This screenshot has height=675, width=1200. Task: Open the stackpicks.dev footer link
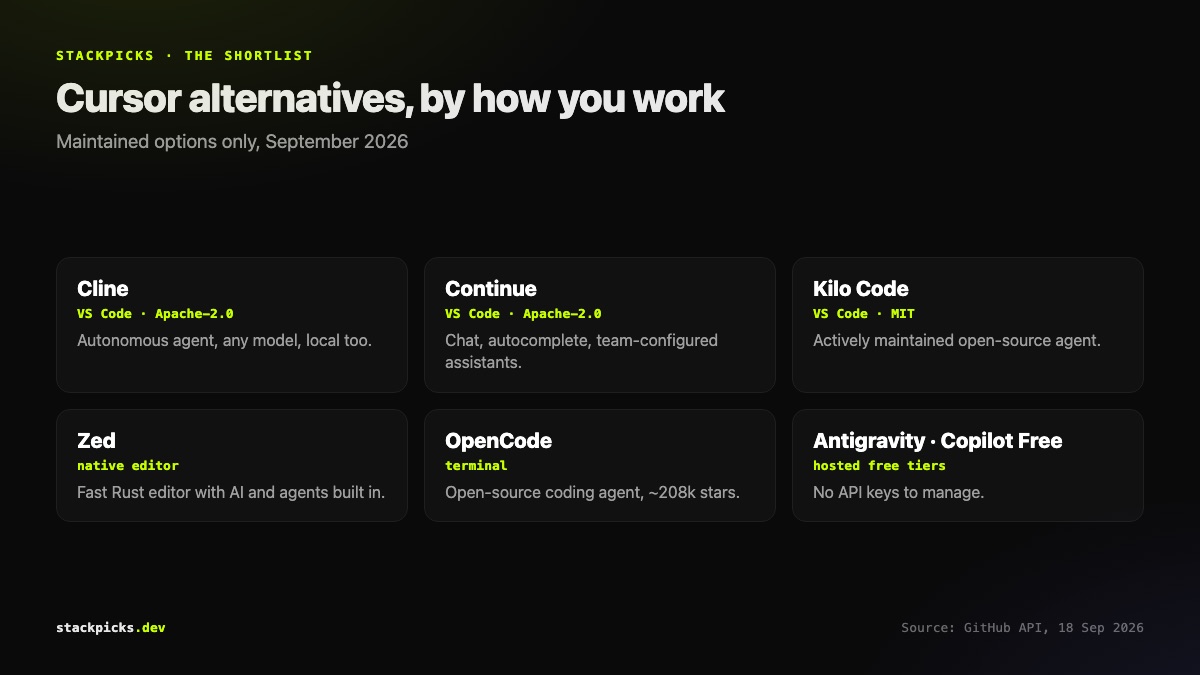tap(111, 628)
